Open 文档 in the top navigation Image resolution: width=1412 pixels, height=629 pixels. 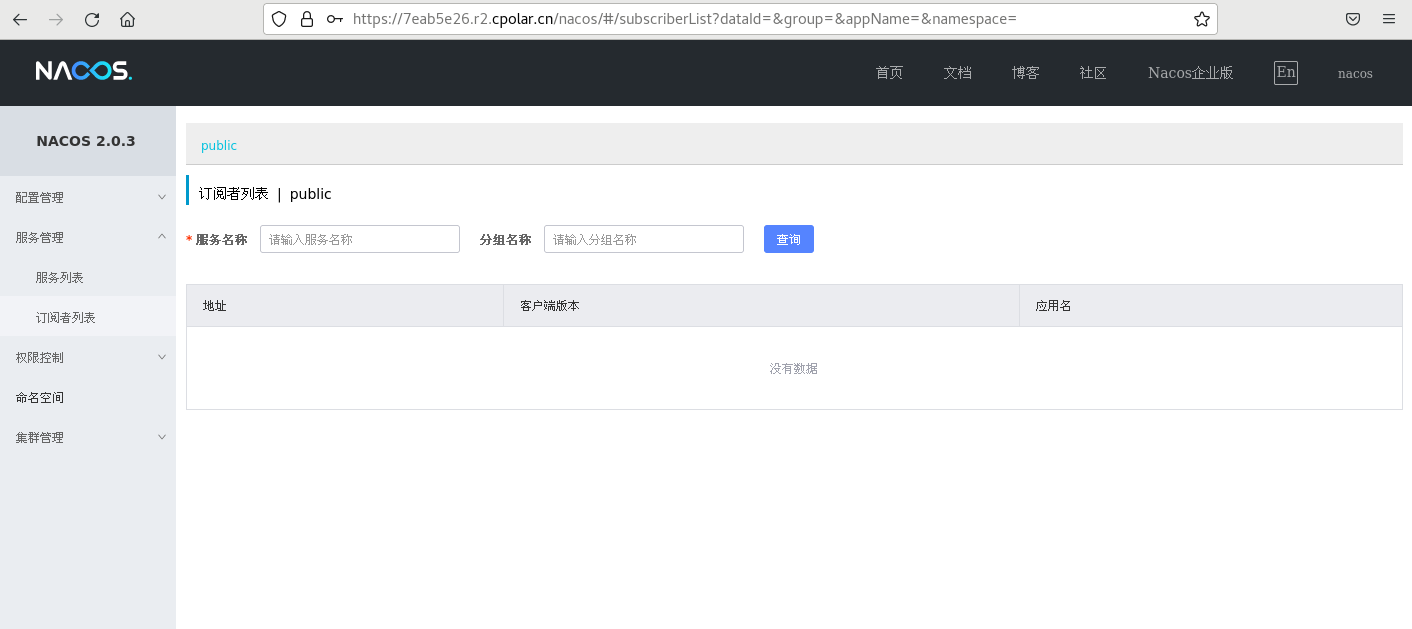957,73
